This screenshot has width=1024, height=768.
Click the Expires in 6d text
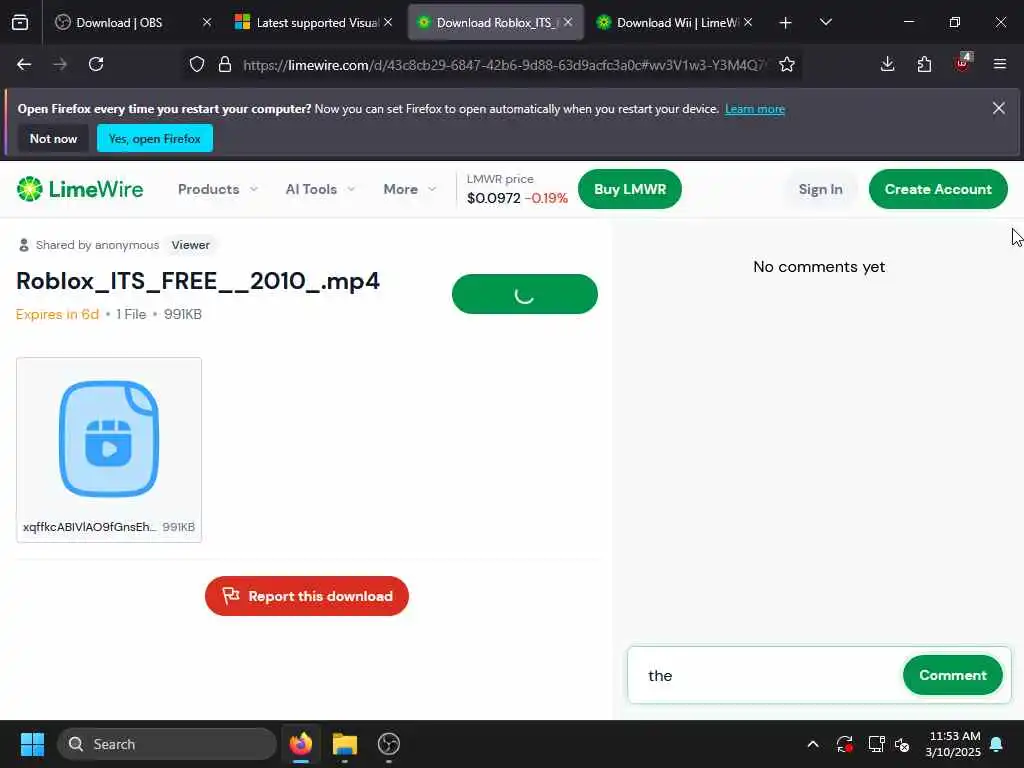pyautogui.click(x=57, y=314)
